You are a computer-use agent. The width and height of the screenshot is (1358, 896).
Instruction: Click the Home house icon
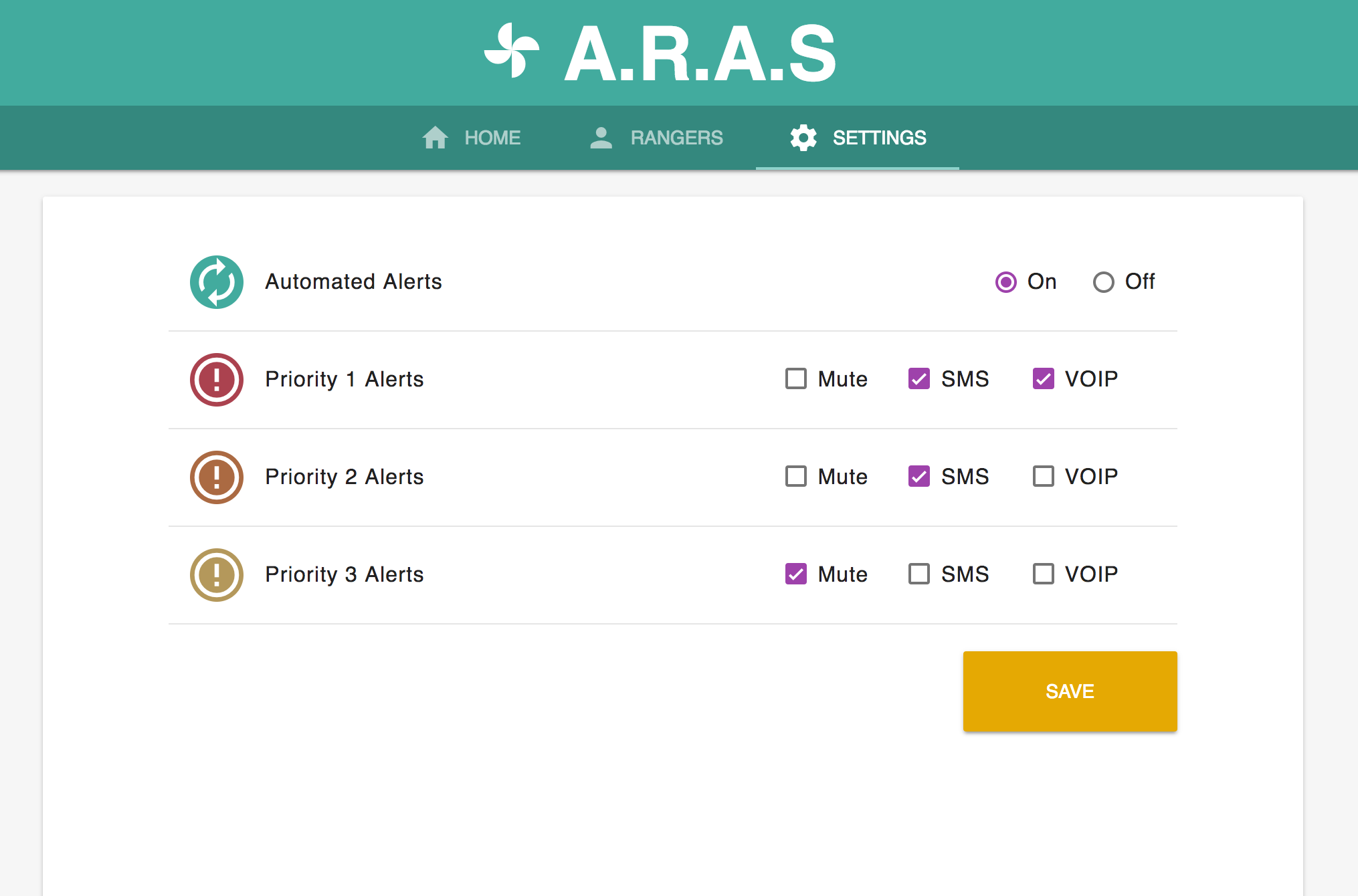coord(435,138)
